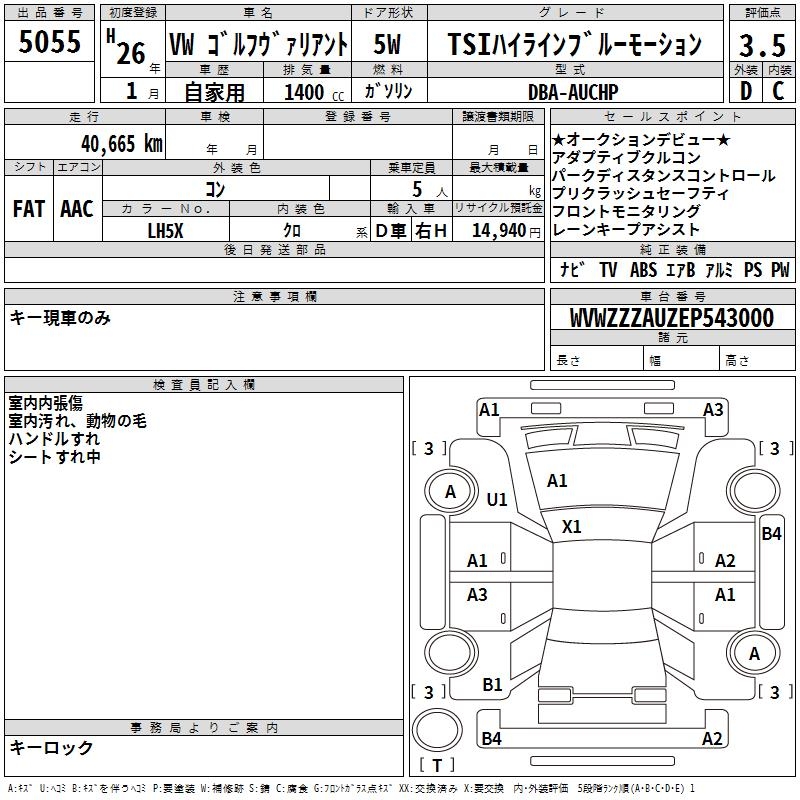Click damage code legend at bottom
Screen dimensions: 800x800
click(351, 788)
